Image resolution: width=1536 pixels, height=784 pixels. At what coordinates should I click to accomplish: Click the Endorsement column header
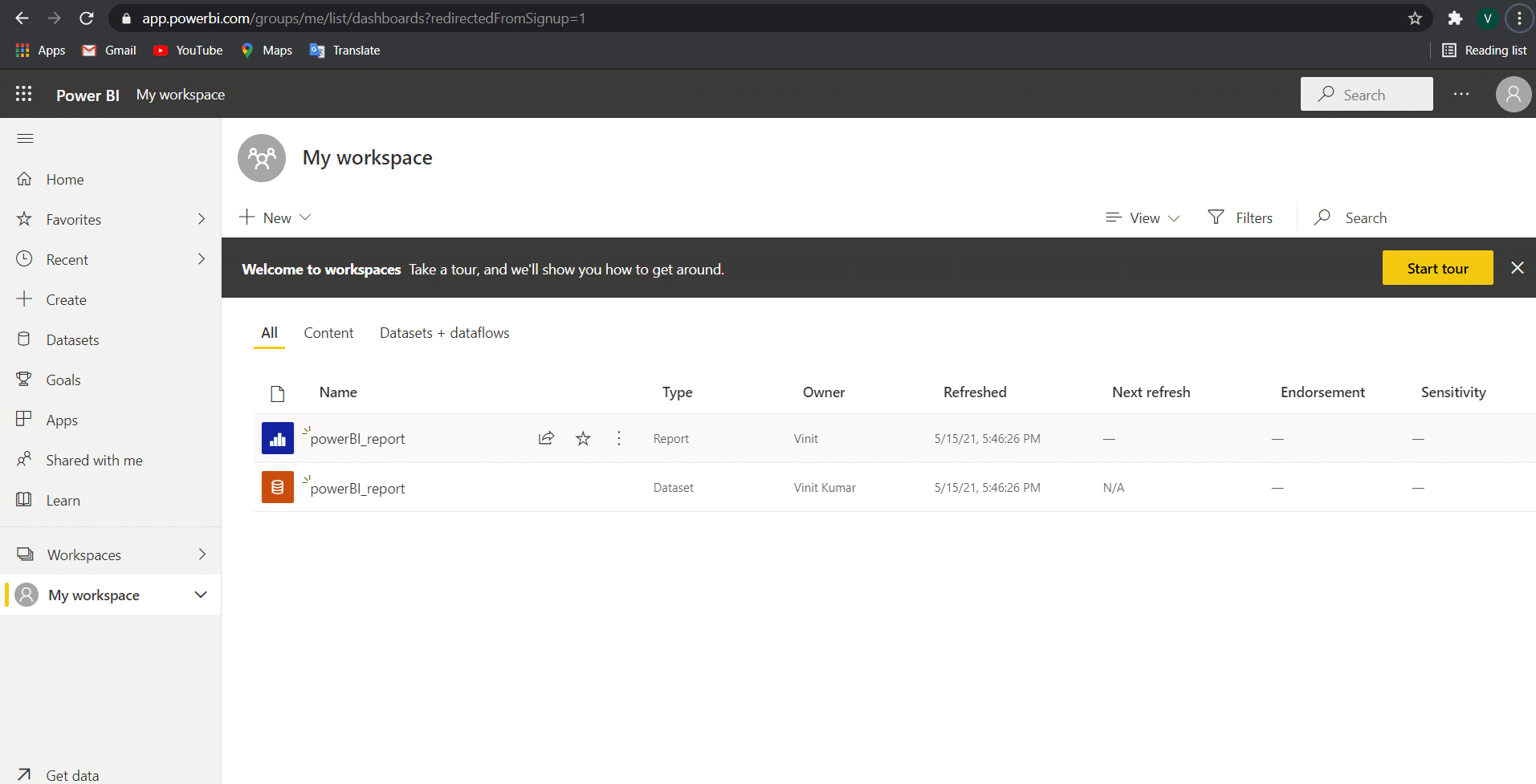[1322, 392]
